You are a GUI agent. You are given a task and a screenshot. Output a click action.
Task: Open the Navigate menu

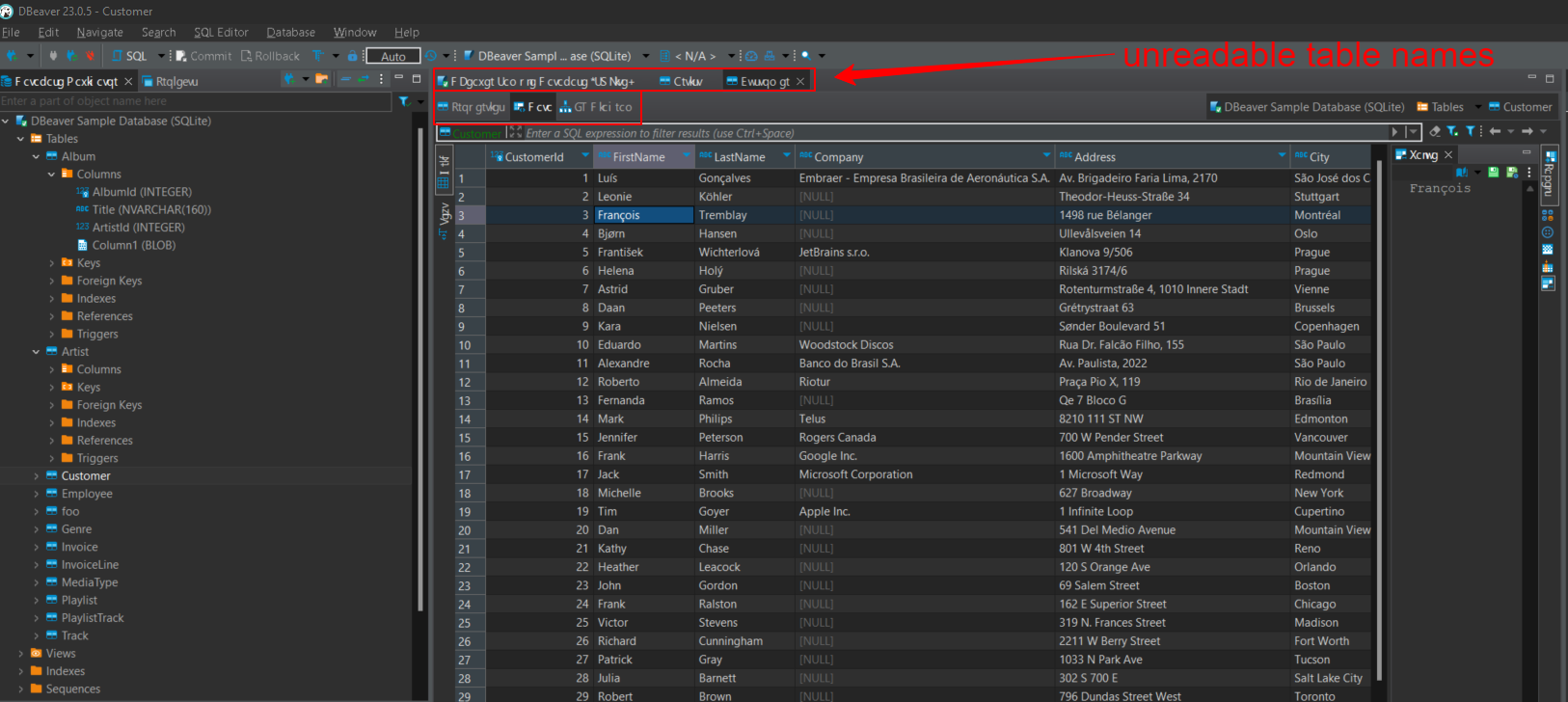pos(100,32)
